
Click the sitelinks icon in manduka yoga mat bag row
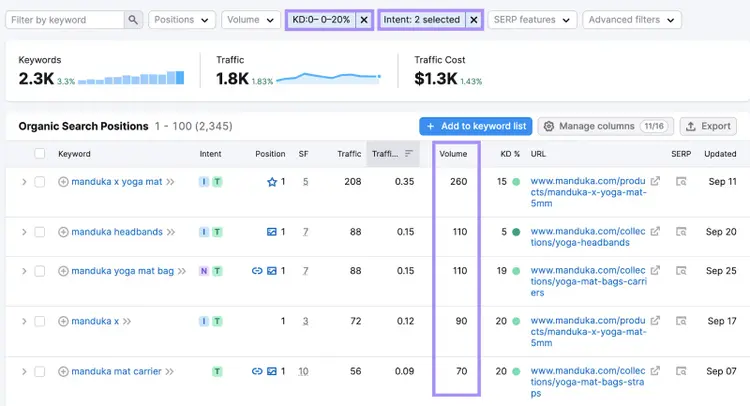coord(257,271)
